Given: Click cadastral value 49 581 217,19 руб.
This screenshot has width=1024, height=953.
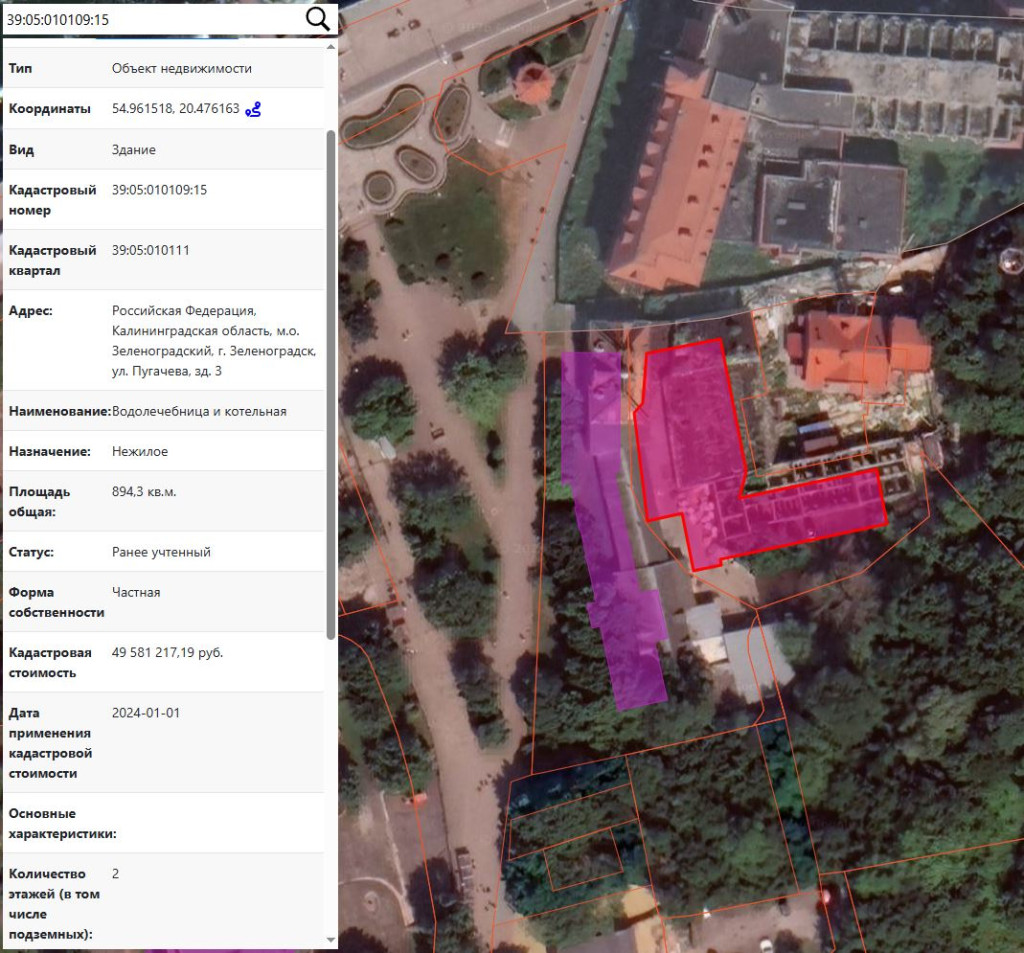Looking at the screenshot, I should (x=167, y=653).
